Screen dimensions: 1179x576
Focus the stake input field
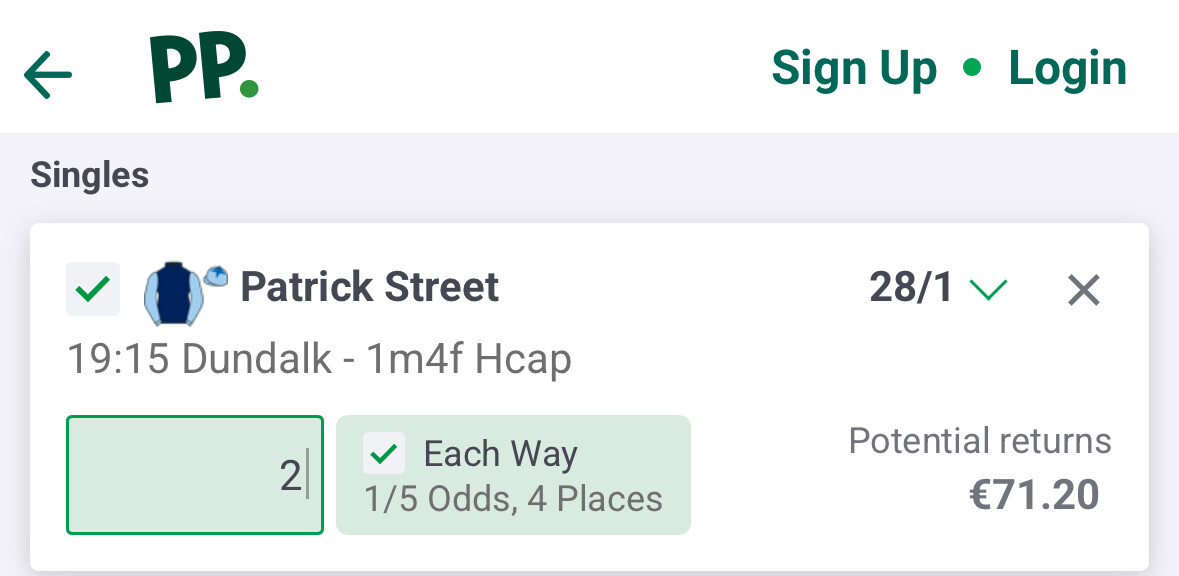[195, 475]
